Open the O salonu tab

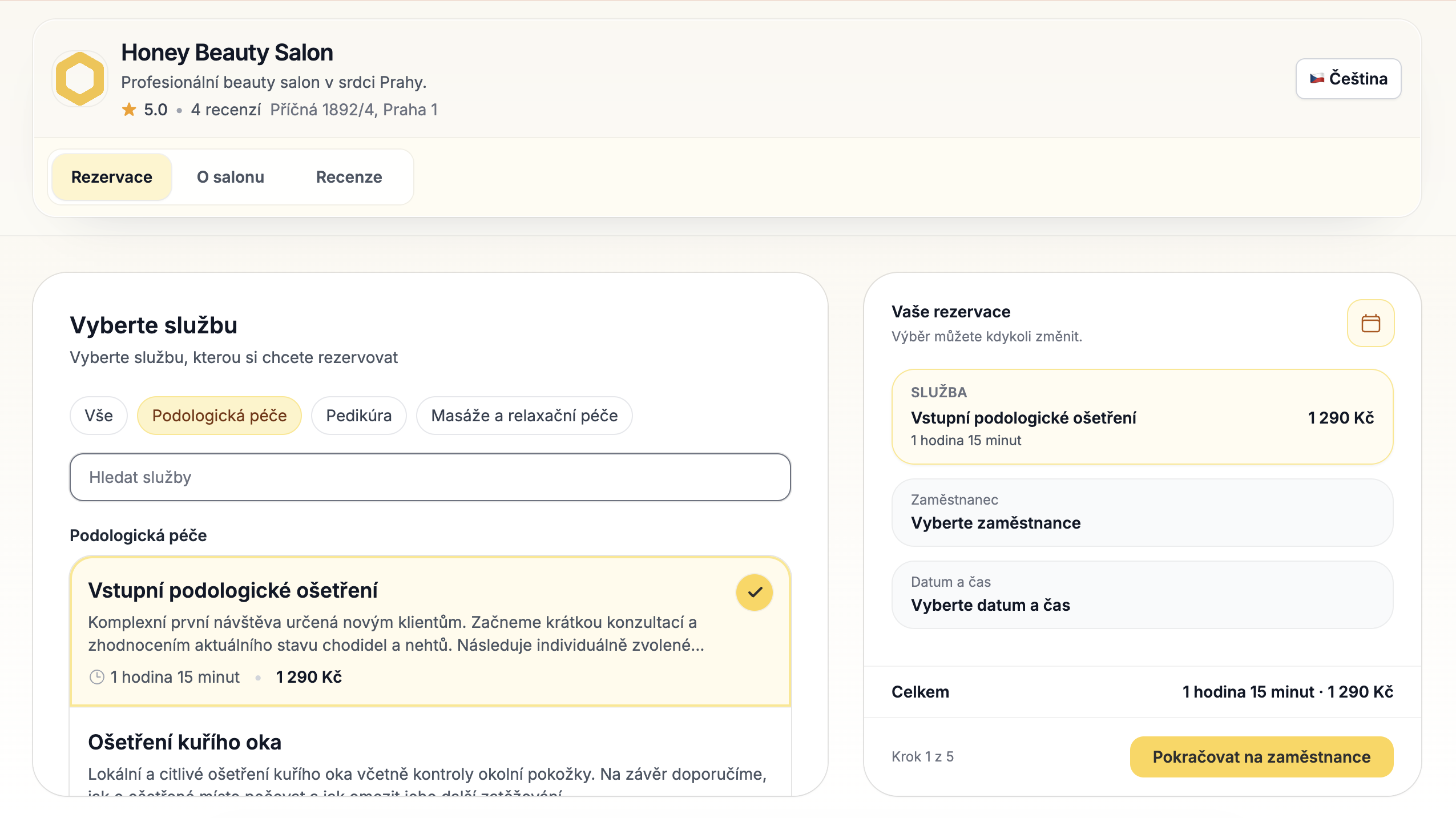(x=231, y=177)
